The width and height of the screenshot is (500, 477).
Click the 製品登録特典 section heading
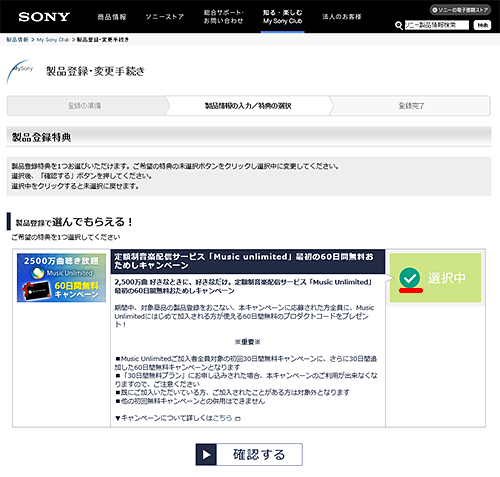(x=42, y=137)
